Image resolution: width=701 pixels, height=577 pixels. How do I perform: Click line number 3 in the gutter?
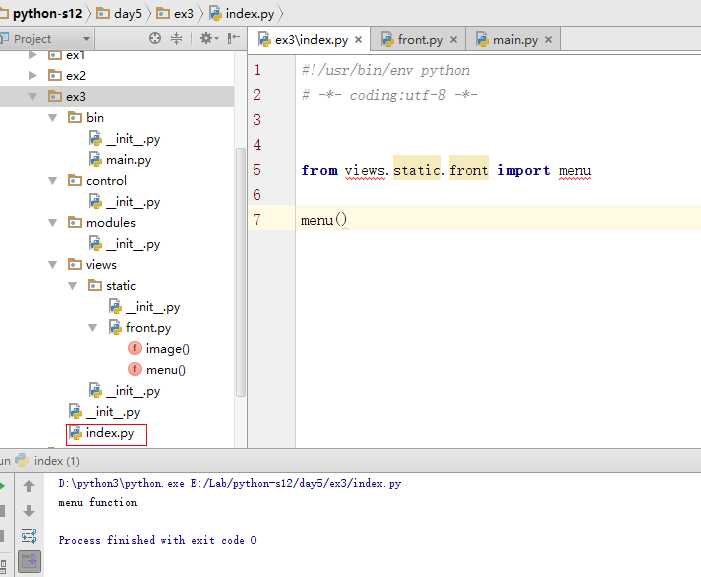pos(257,120)
